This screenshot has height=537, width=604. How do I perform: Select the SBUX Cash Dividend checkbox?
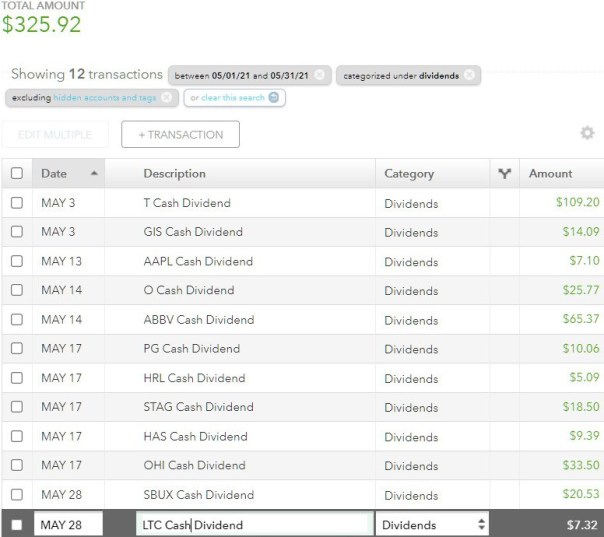[x=17, y=494]
